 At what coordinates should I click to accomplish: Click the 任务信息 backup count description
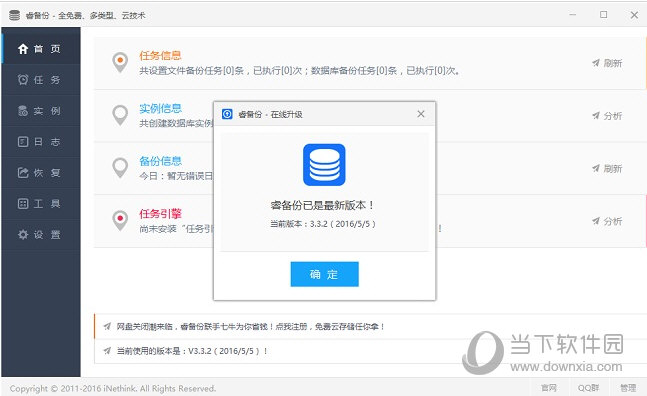(300, 71)
